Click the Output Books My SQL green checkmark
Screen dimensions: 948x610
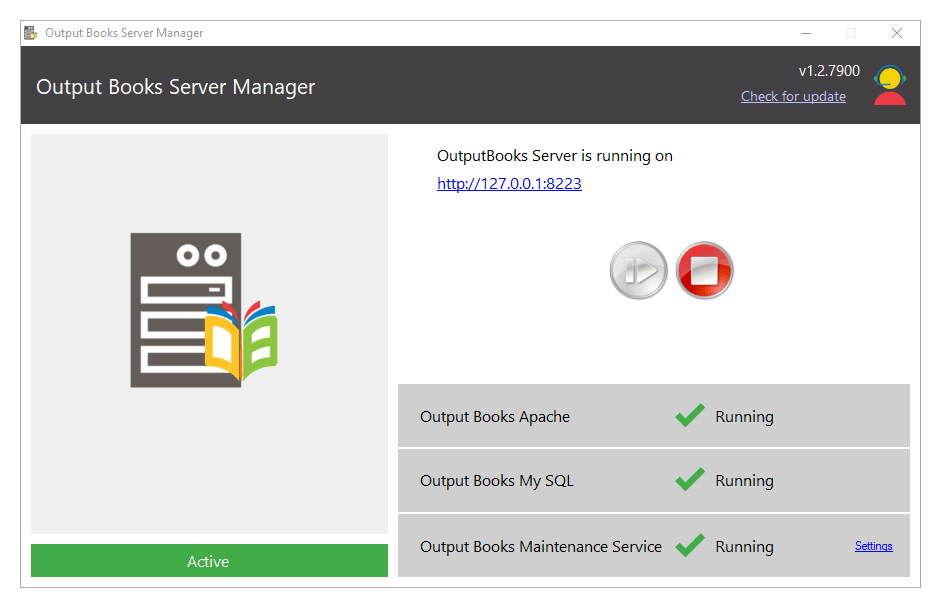[690, 479]
